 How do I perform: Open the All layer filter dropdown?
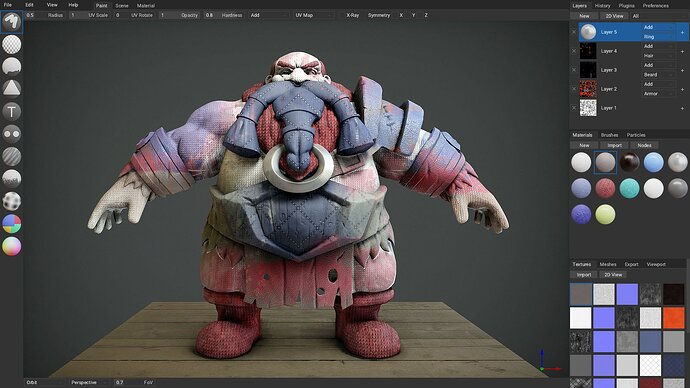(x=658, y=16)
